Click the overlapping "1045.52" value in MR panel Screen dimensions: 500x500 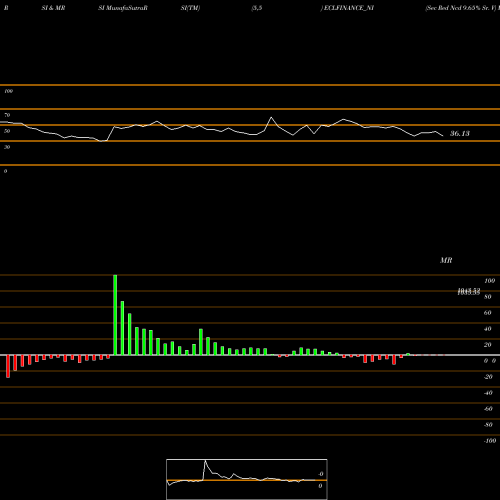[469, 292]
